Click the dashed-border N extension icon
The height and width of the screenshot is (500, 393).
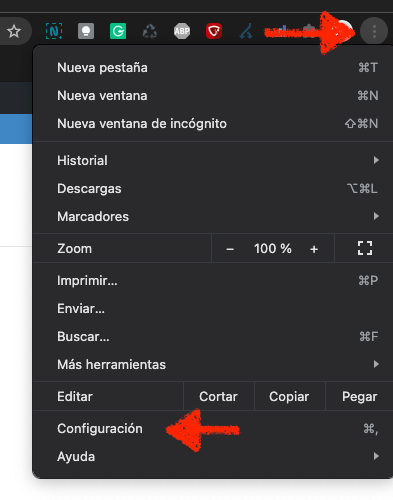point(54,31)
